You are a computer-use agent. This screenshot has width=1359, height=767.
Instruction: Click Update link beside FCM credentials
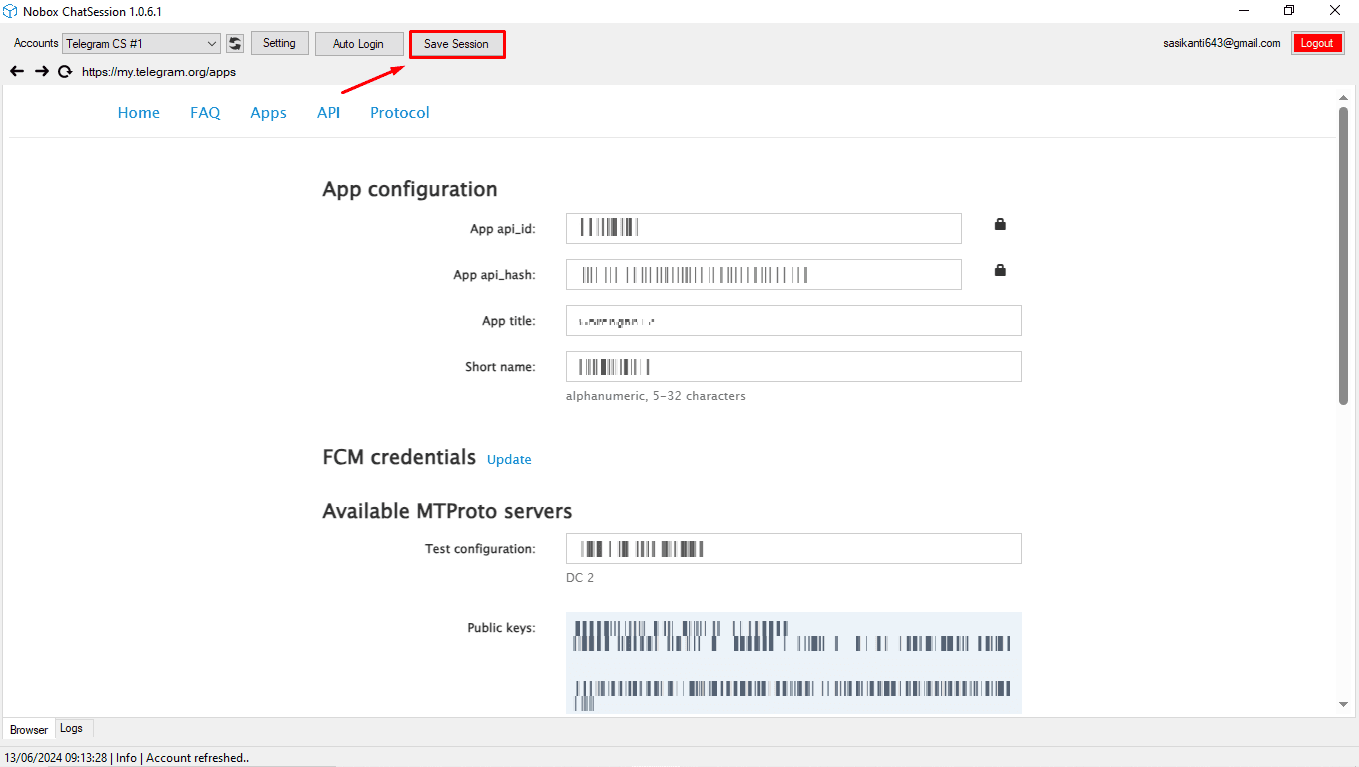coord(509,460)
